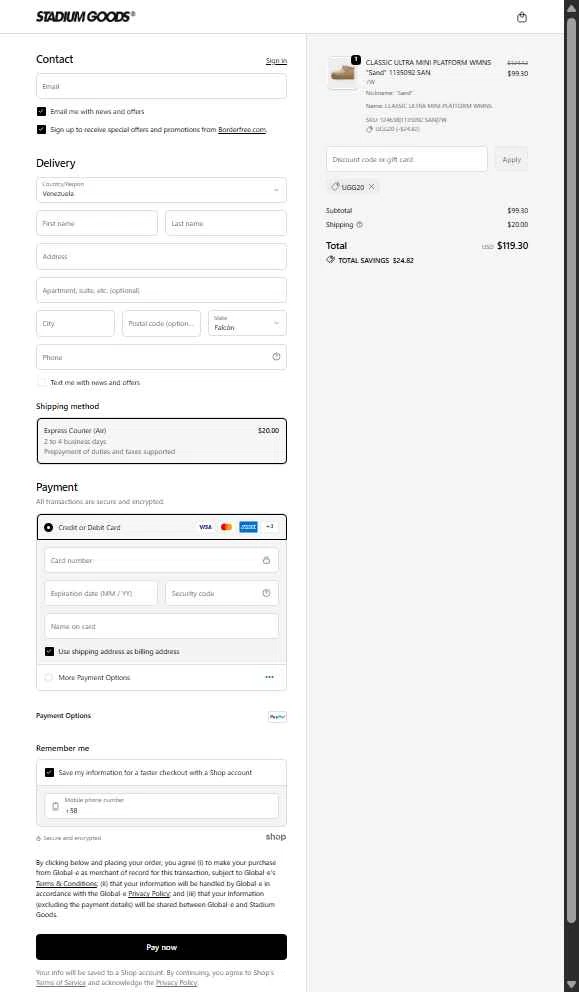The image size is (579, 992).
Task: Remove the UGG20 discount code tag
Action: tap(371, 187)
